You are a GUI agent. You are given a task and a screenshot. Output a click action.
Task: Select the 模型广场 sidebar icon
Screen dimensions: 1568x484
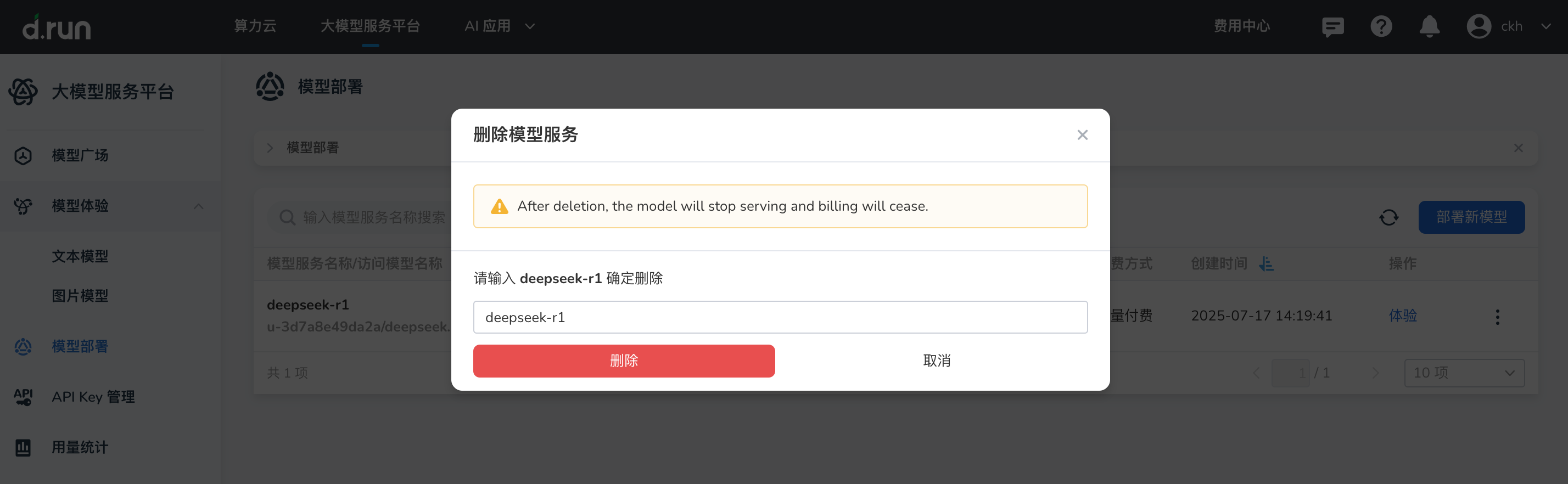click(23, 155)
